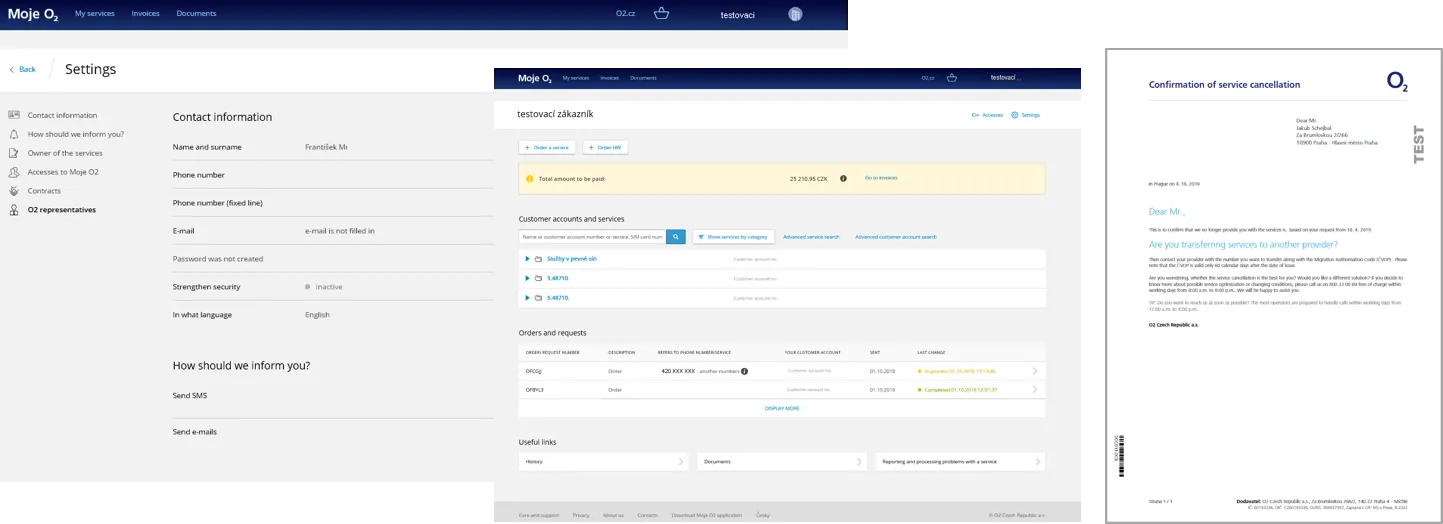Click the info icon next to 'another numbers'
Screen dimensions: 1443x524
click(x=744, y=371)
